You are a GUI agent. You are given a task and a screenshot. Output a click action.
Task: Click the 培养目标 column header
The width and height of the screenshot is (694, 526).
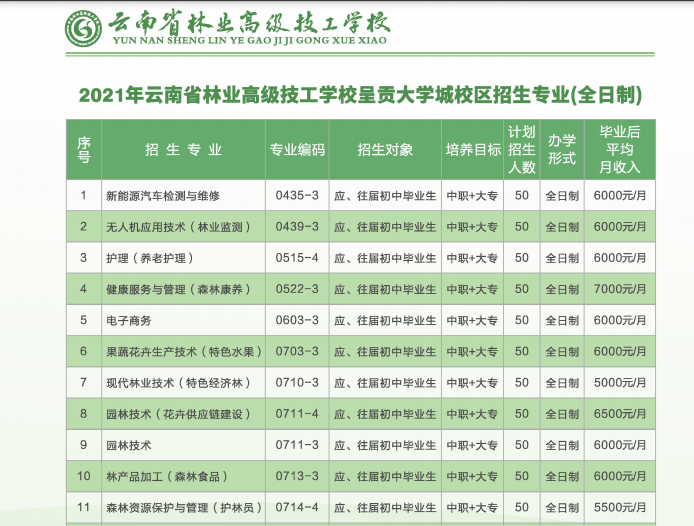click(473, 150)
